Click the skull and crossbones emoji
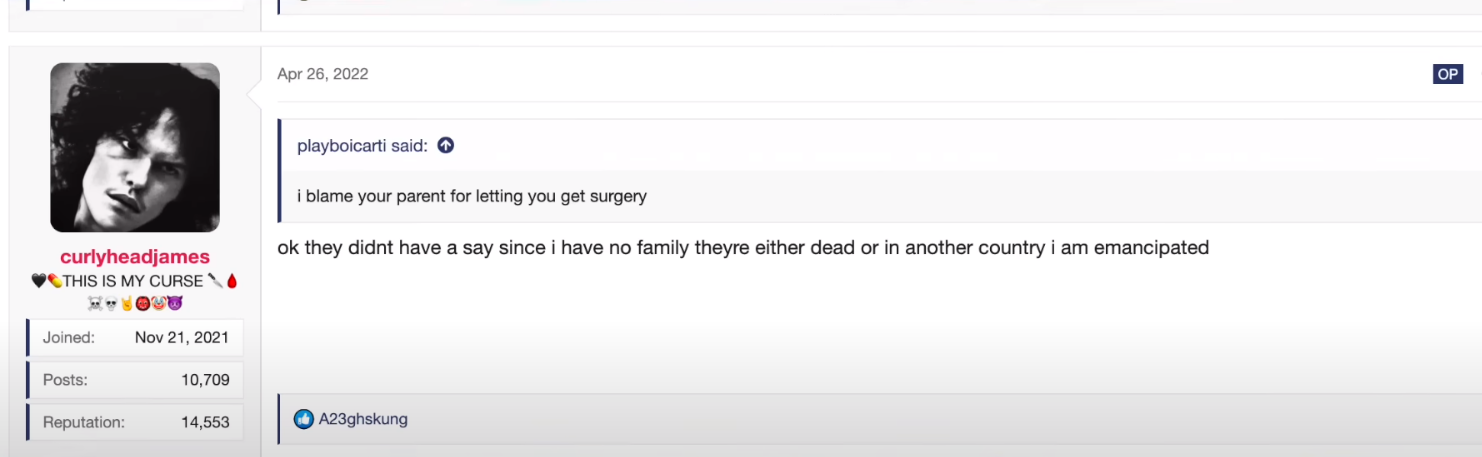Viewport: 1482px width, 457px height. pyautogui.click(x=95, y=303)
